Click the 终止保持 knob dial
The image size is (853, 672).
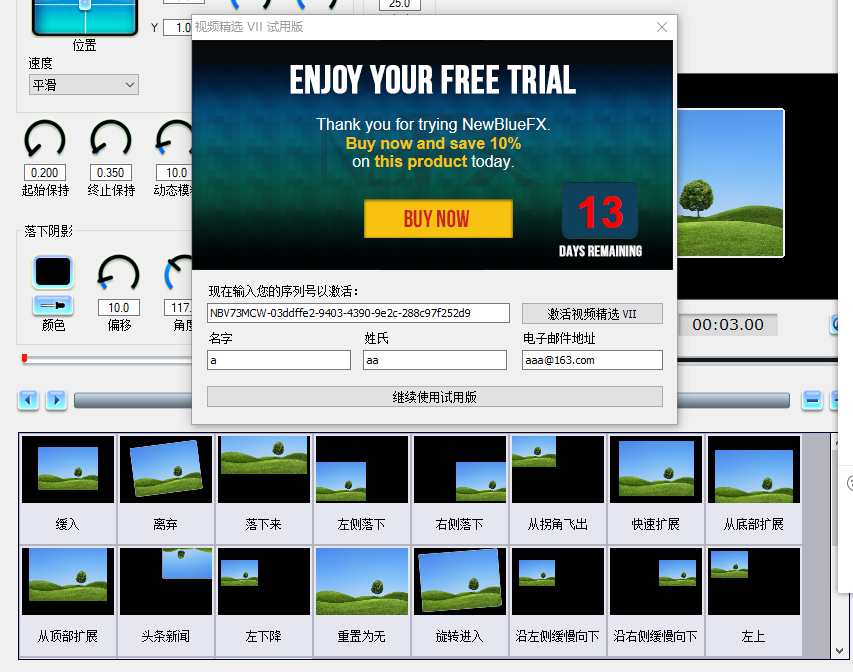tap(111, 140)
